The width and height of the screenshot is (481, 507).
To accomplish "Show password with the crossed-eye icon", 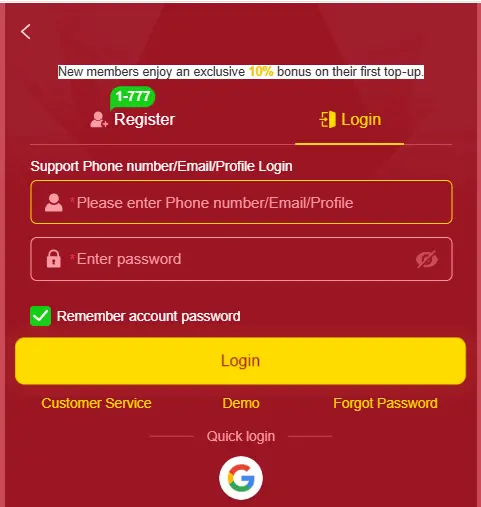I will [x=427, y=259].
